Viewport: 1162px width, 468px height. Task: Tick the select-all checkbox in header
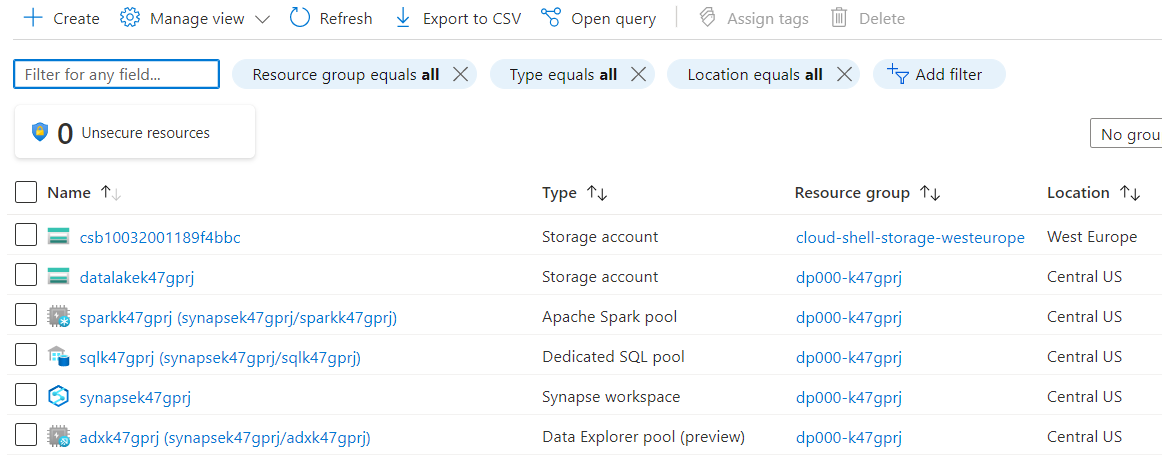coord(27,192)
